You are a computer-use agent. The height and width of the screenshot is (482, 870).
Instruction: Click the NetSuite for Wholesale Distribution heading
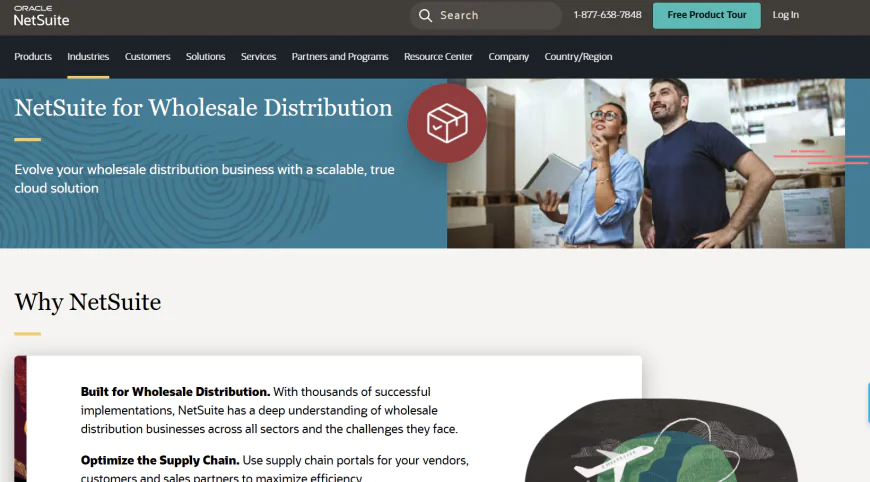(203, 108)
